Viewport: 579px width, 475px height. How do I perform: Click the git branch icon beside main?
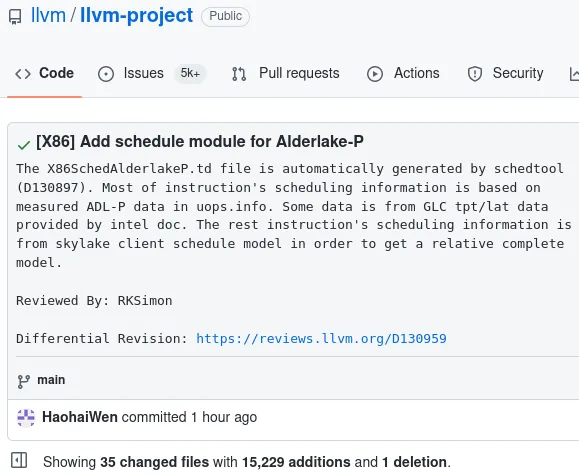click(24, 382)
